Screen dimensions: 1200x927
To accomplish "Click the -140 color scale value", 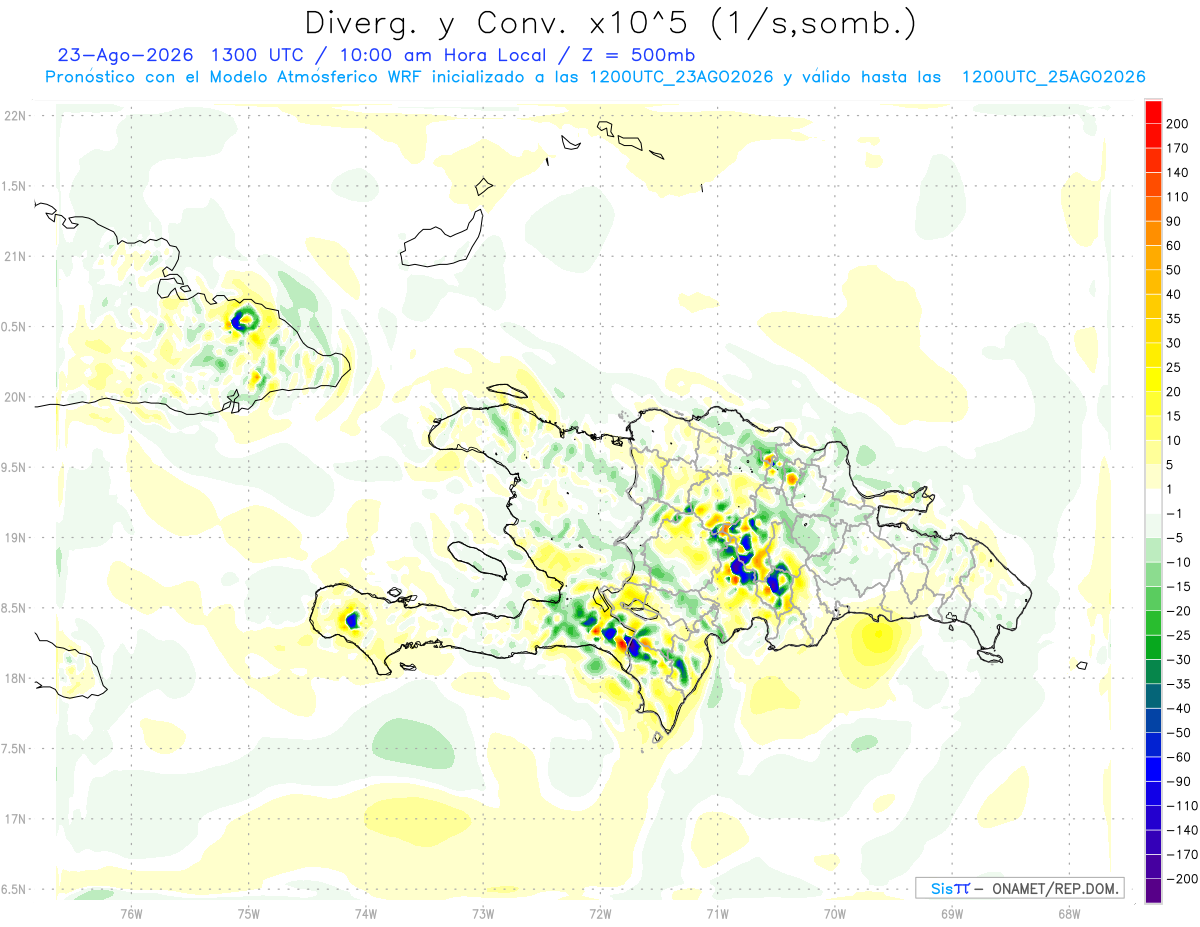I will pyautogui.click(x=1181, y=830).
